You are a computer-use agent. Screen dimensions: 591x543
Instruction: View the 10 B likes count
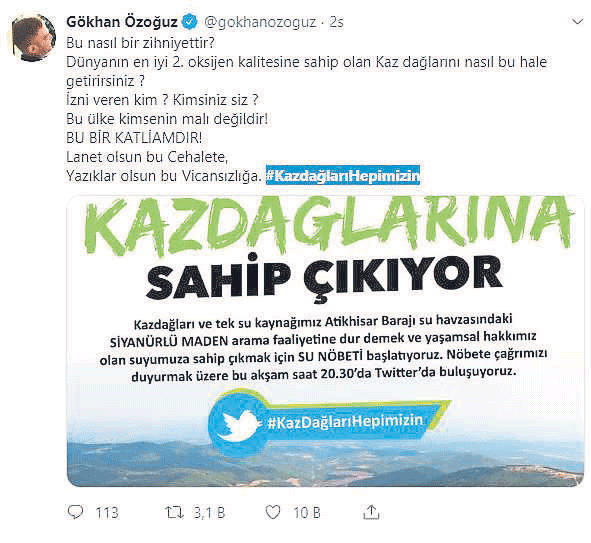tap(307, 513)
